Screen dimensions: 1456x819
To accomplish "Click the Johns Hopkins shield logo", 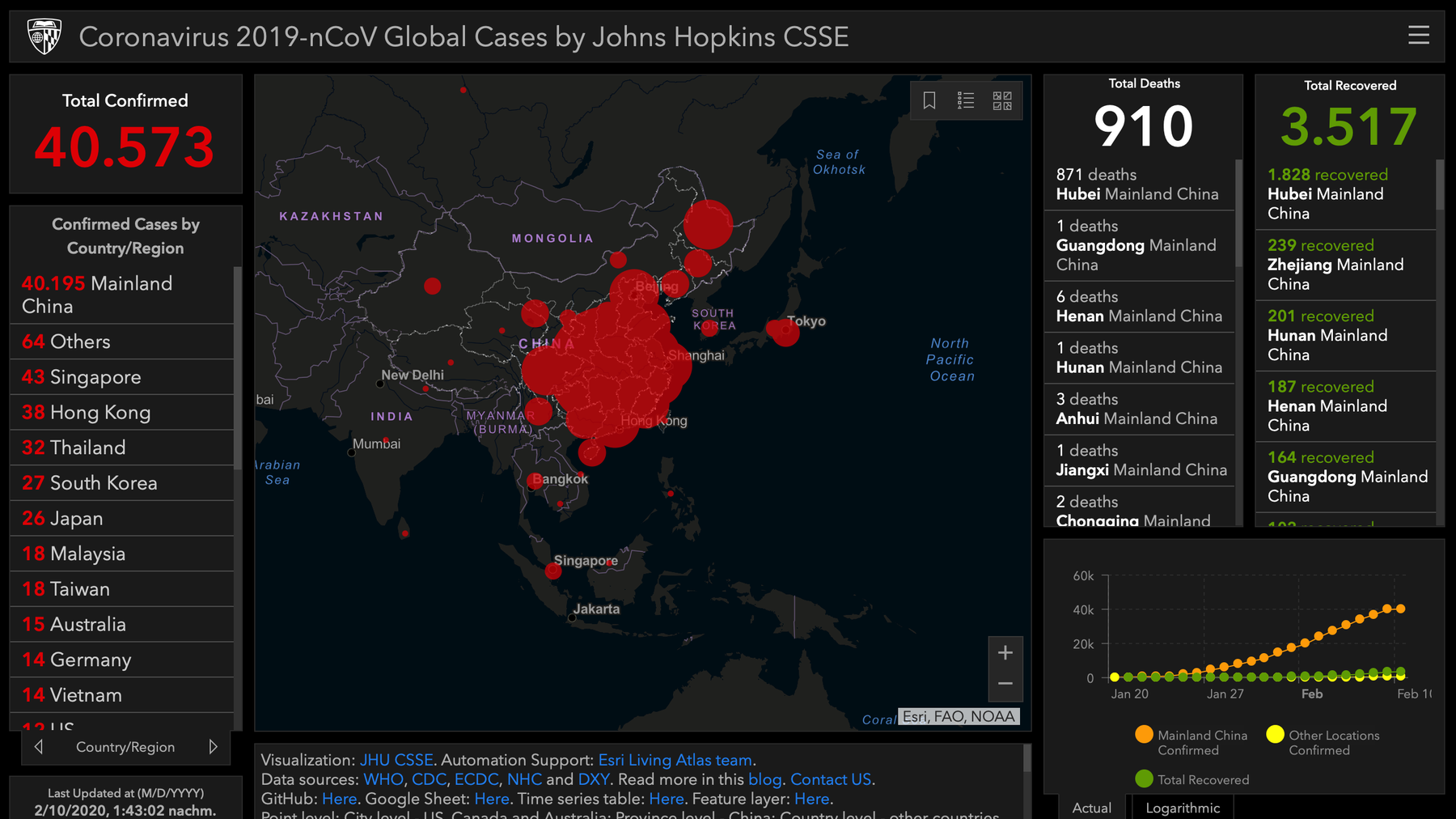I will click(x=44, y=36).
